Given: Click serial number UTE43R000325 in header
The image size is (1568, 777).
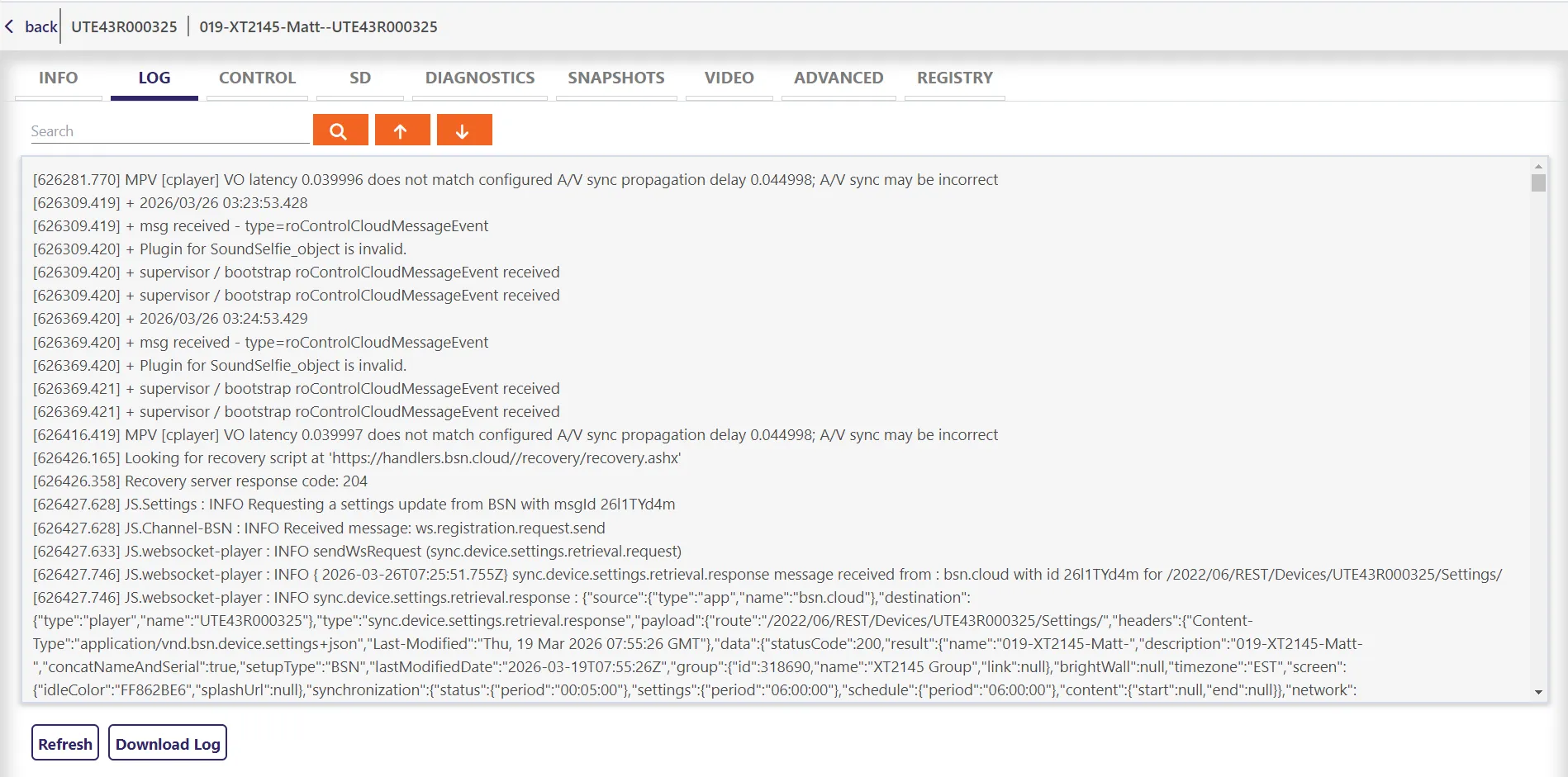Looking at the screenshot, I should [x=124, y=26].
